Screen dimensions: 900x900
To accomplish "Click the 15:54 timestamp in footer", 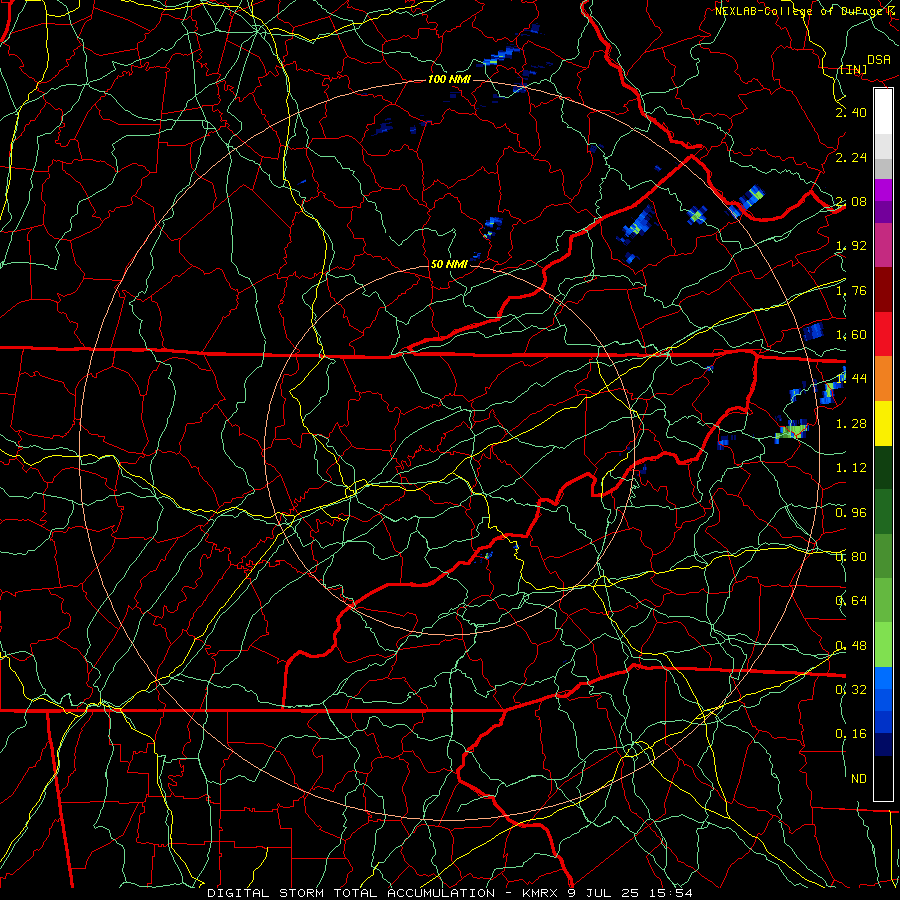I will (671, 893).
